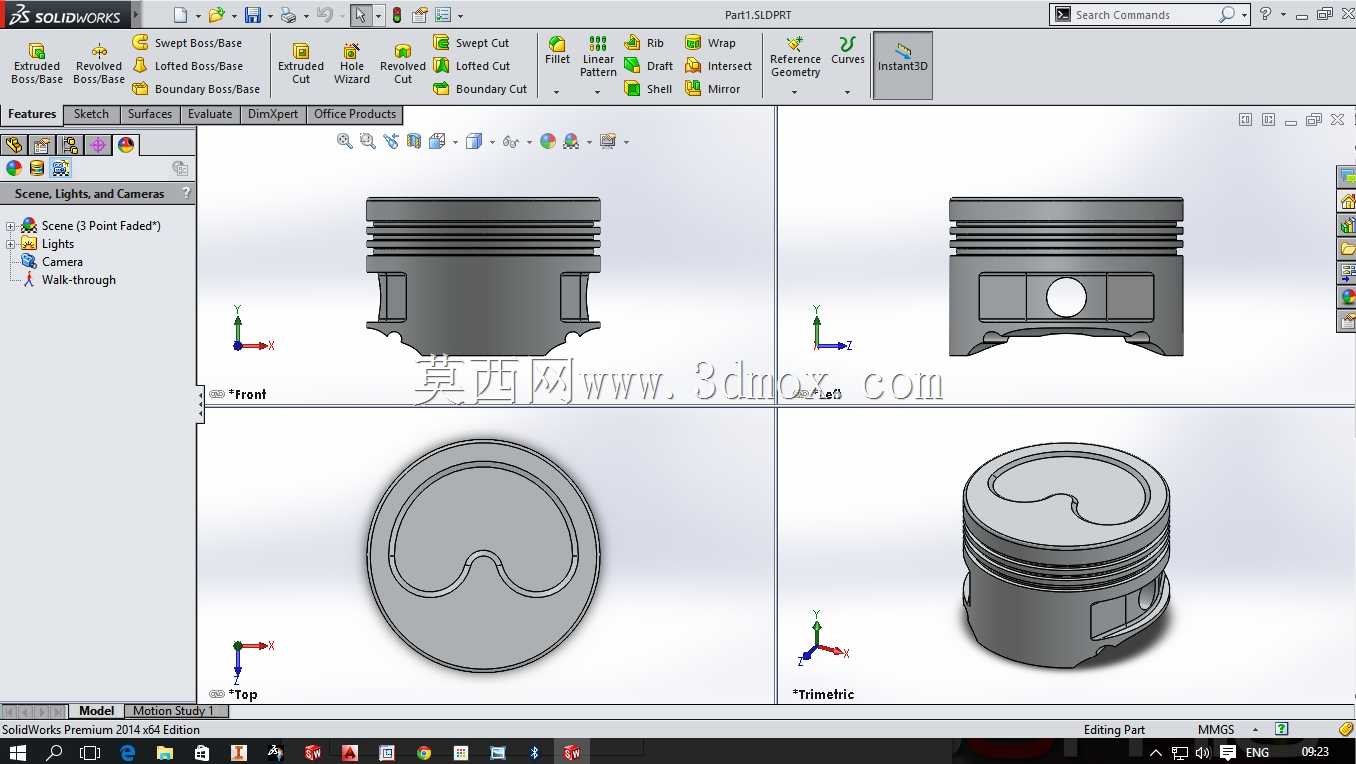Switch to the Motion Study 1 tab
1356x764 pixels.
tap(174, 711)
